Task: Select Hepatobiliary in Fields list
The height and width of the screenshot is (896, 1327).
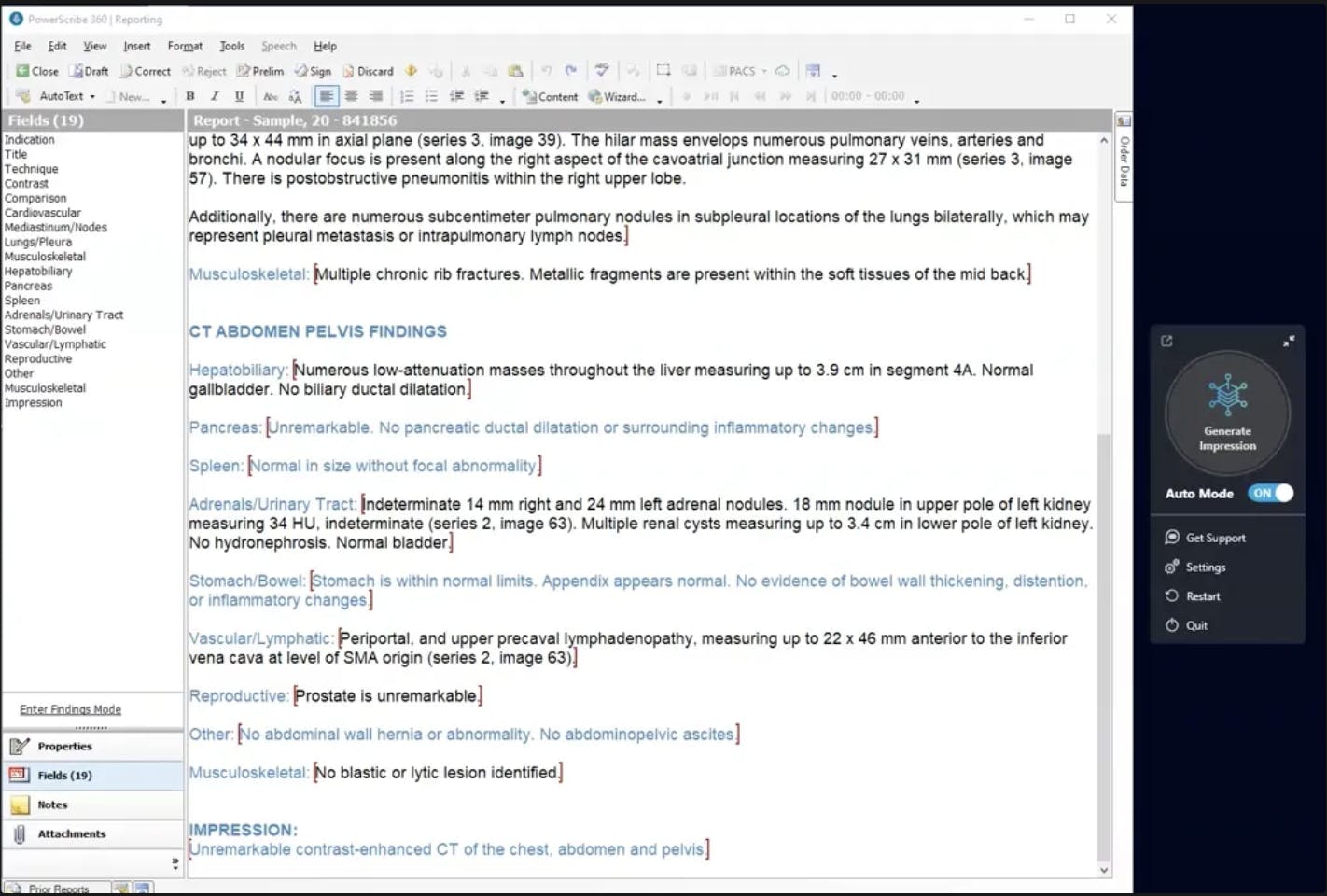Action: tap(38, 272)
